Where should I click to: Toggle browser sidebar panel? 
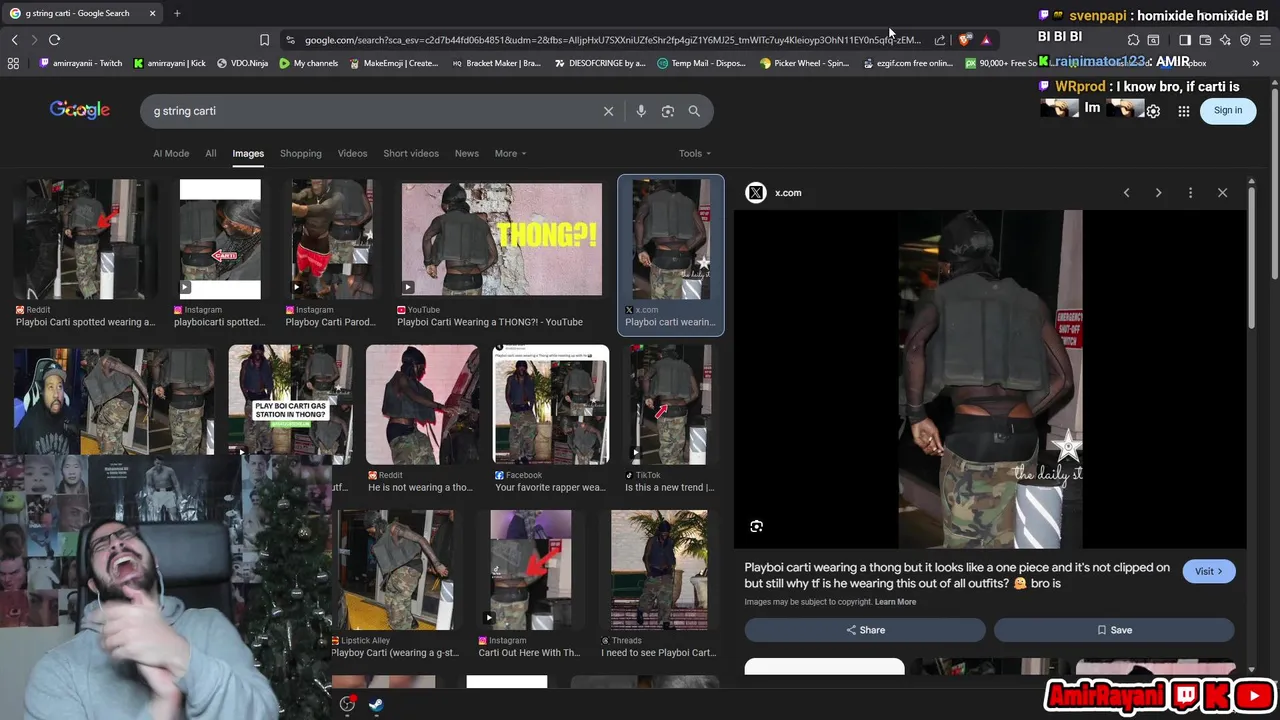click(1185, 40)
